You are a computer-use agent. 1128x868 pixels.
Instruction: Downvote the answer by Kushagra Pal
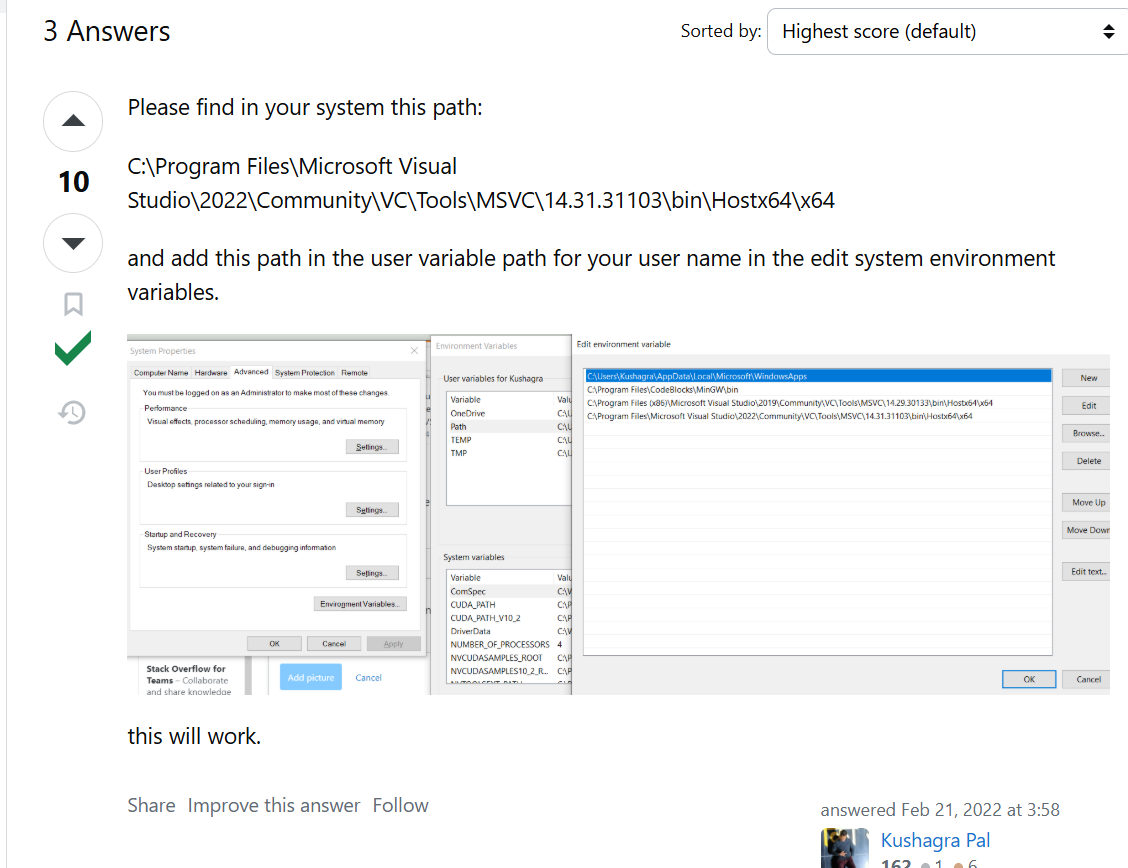(x=73, y=243)
